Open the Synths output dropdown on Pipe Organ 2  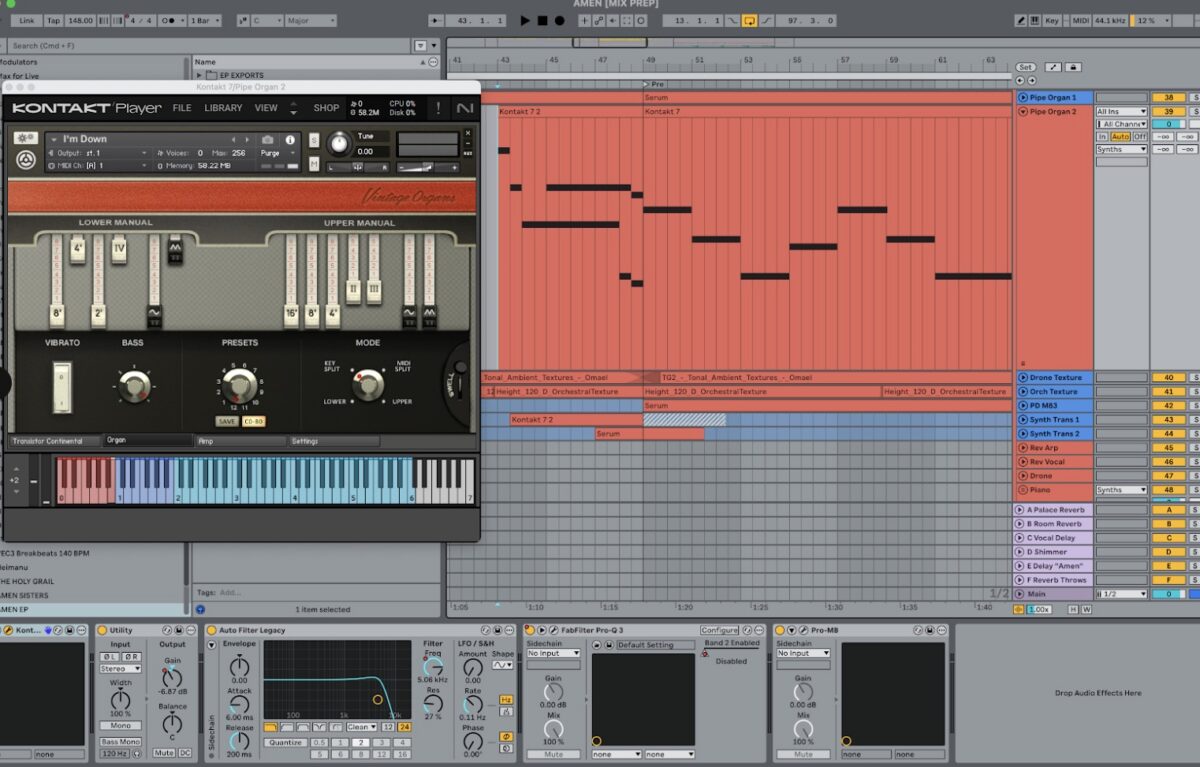[x=1121, y=149]
